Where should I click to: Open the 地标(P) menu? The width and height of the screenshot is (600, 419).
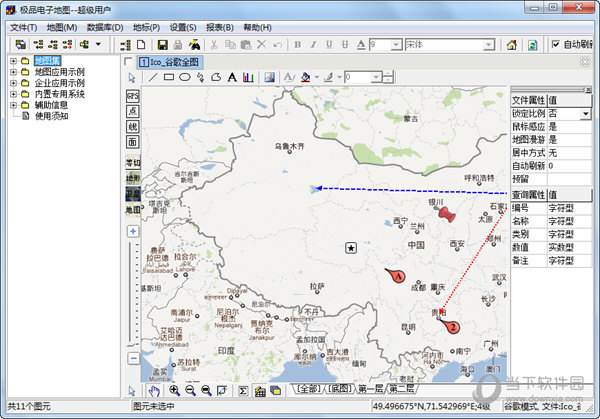147,28
